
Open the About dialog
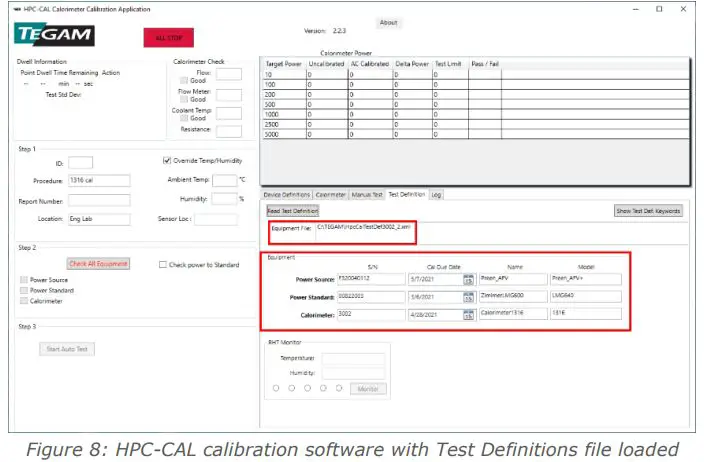click(388, 22)
